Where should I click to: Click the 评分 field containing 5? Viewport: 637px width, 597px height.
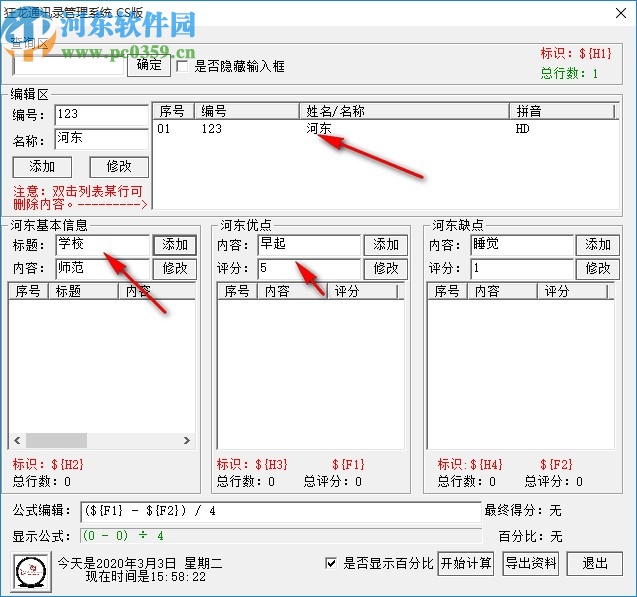(309, 268)
